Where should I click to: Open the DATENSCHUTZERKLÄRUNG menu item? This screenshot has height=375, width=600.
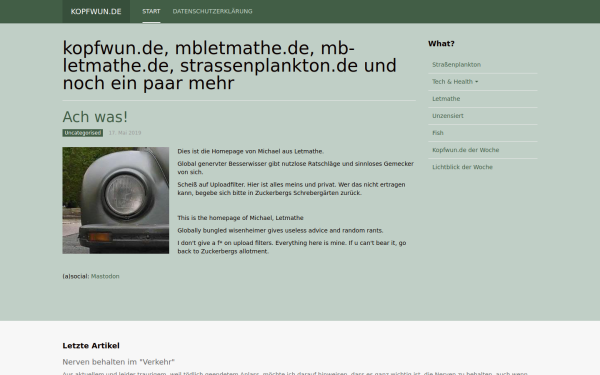point(212,11)
